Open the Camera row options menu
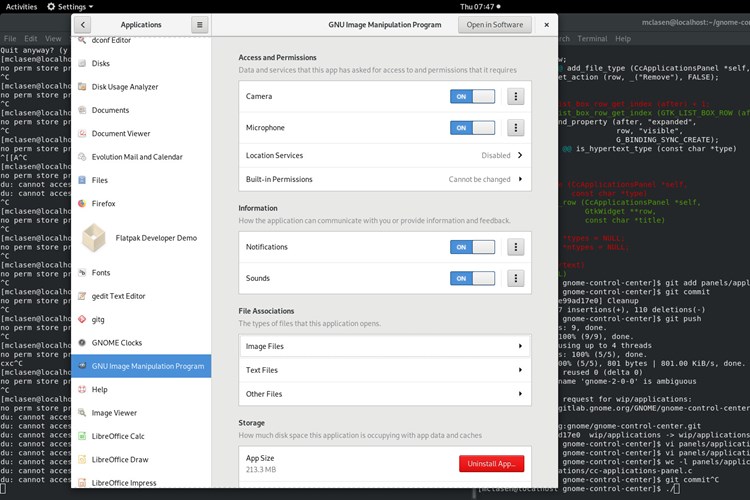 coord(516,97)
